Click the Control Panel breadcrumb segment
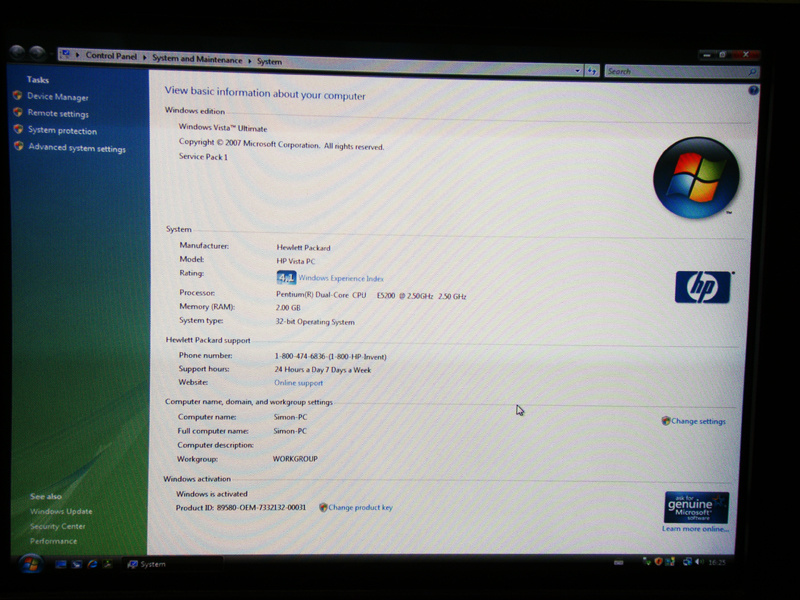This screenshot has height=600, width=800. click(x=110, y=57)
